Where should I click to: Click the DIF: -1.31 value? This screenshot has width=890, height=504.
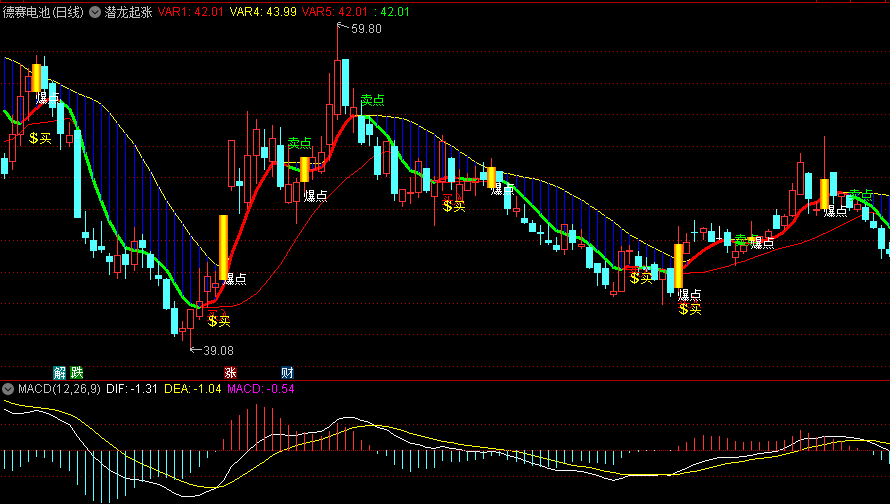click(x=132, y=389)
